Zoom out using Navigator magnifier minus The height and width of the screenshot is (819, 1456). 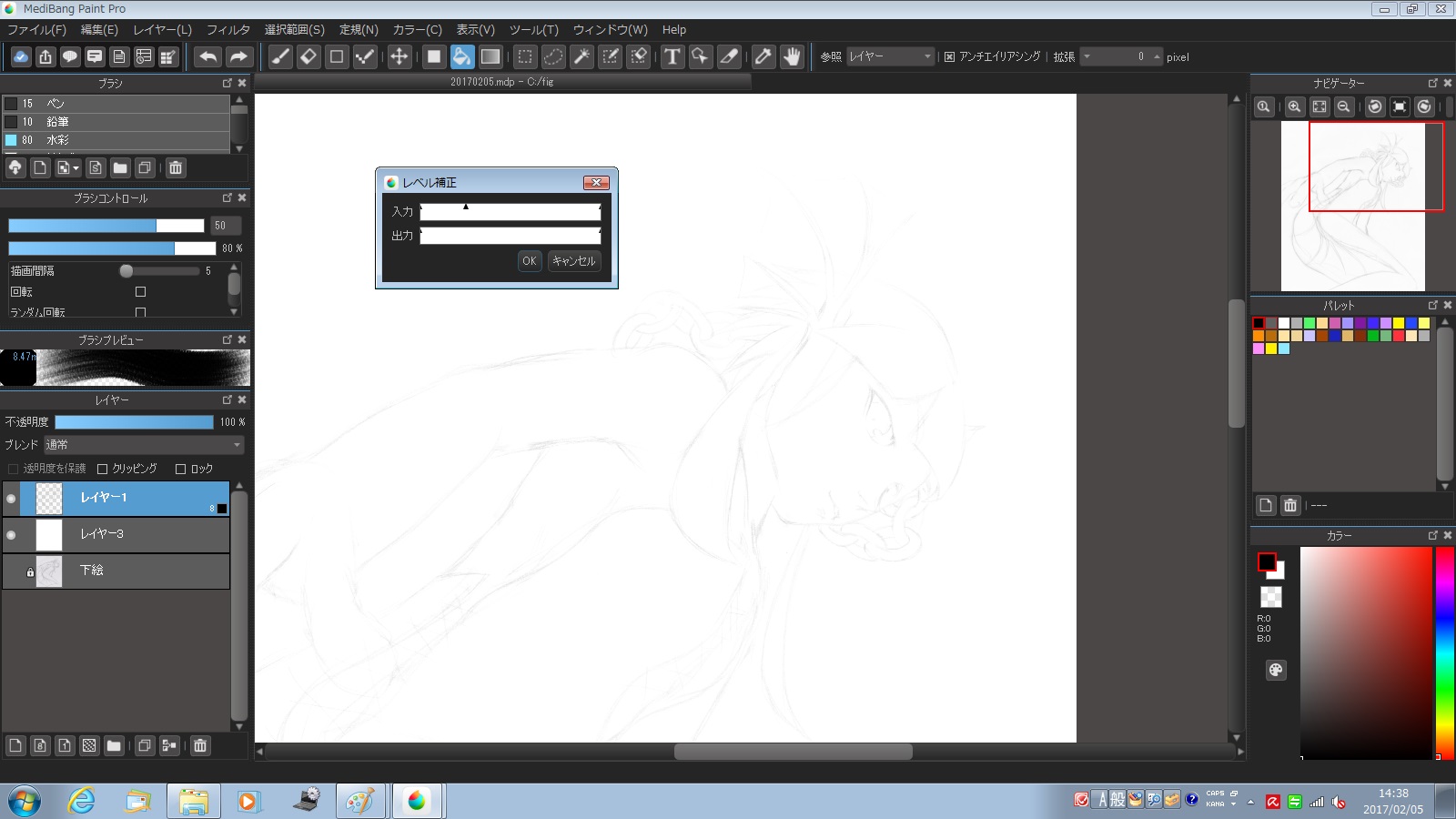click(x=1343, y=106)
